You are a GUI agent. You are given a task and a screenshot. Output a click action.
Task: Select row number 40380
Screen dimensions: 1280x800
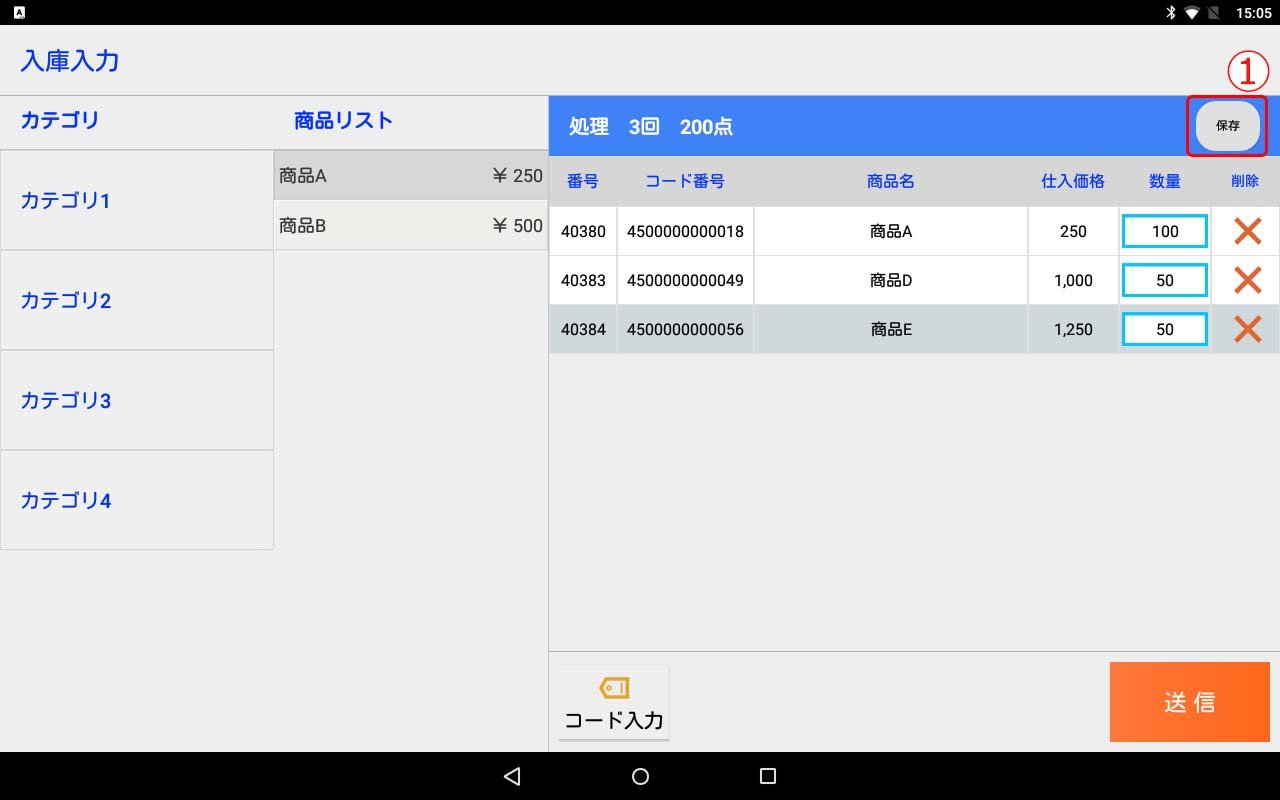pyautogui.click(x=583, y=231)
